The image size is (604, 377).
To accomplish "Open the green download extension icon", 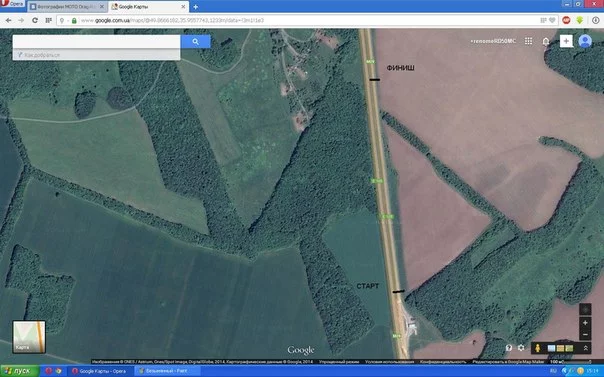I will coord(580,20).
